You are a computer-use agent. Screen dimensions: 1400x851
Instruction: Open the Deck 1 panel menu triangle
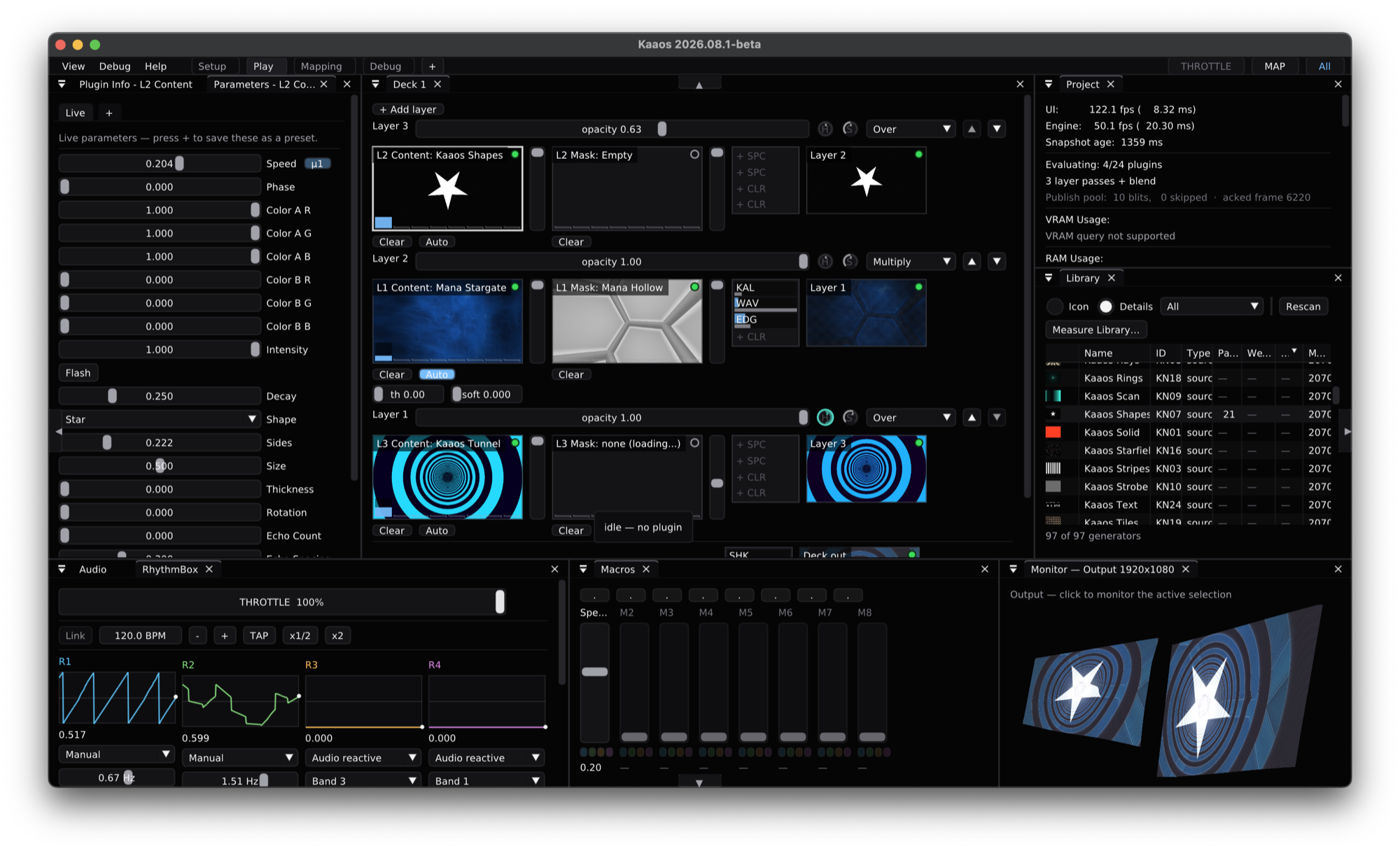tap(376, 84)
